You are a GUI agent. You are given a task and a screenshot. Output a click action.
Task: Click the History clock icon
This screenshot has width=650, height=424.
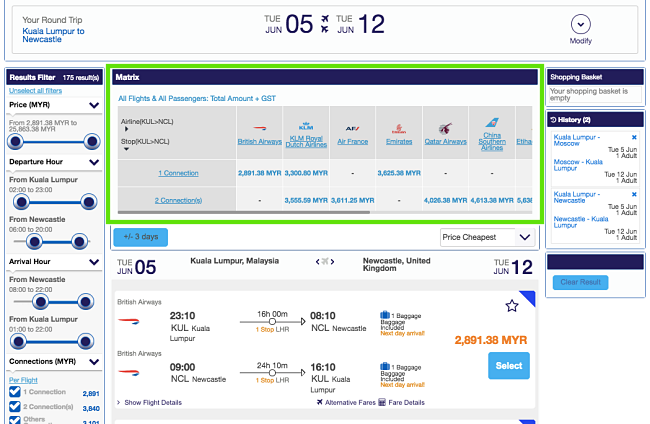coord(553,120)
